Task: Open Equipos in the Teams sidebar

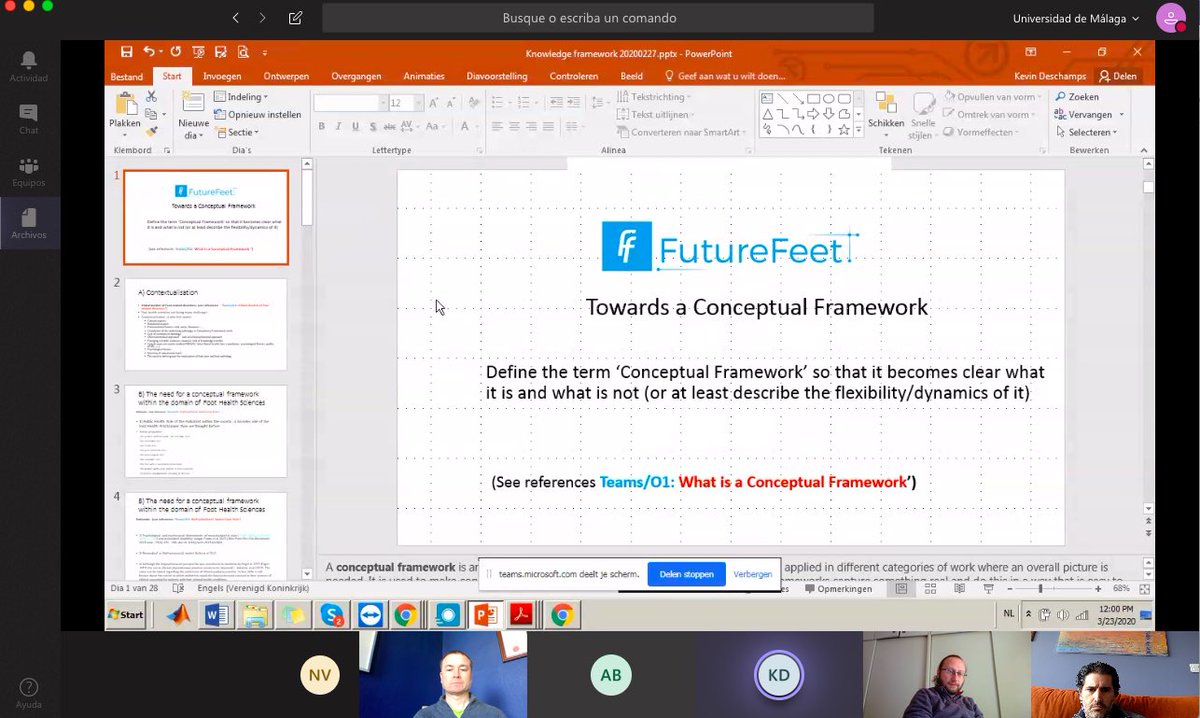Action: pyautogui.click(x=28, y=172)
